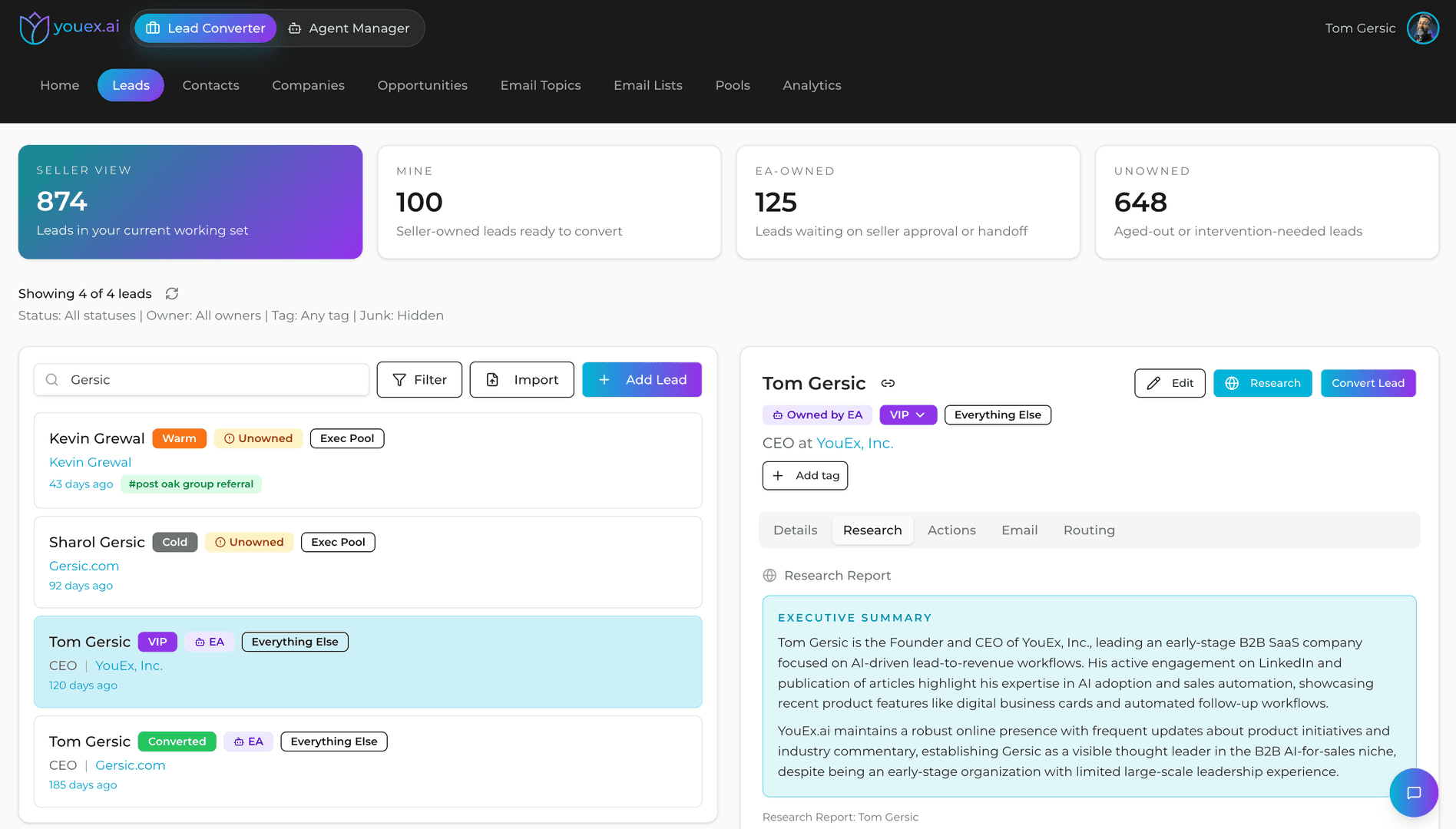Edit the Tom Gersic lead
This screenshot has width=1456, height=829.
click(x=1170, y=383)
